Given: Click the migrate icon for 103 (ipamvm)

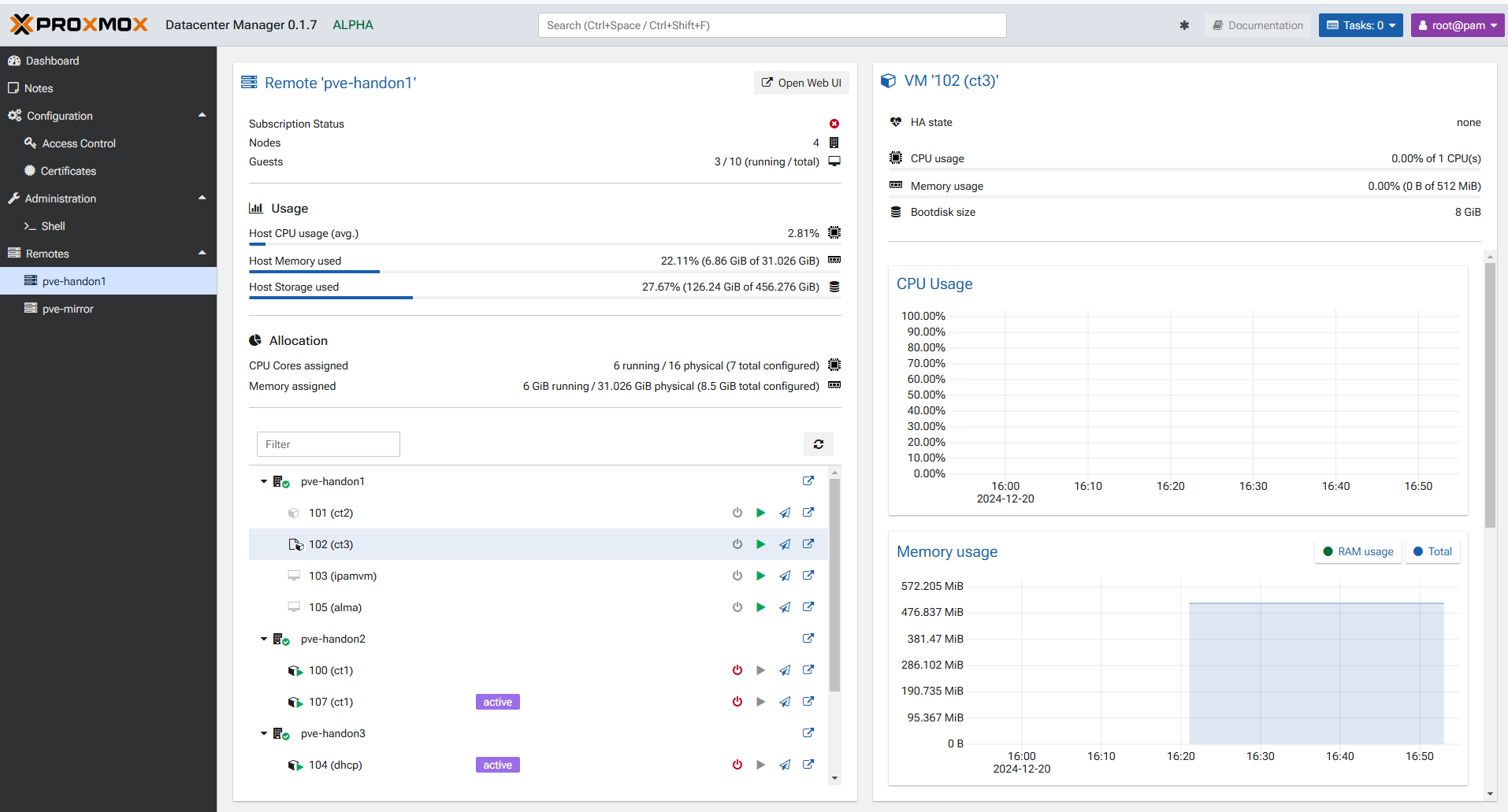Looking at the screenshot, I should tap(785, 576).
